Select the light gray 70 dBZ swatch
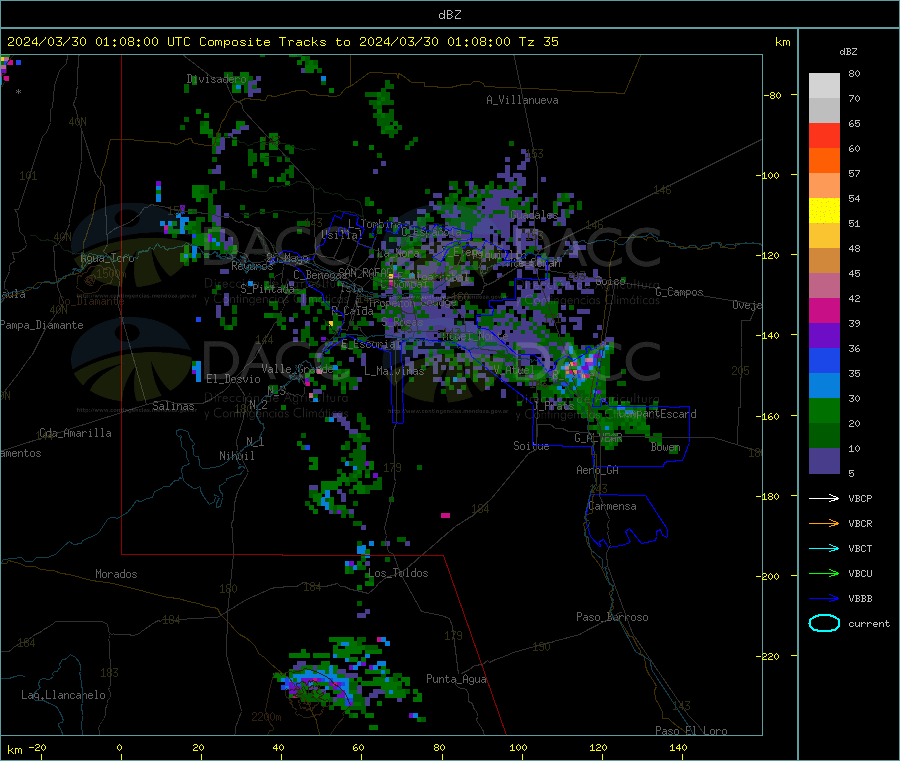Viewport: 900px width, 761px height. click(824, 86)
